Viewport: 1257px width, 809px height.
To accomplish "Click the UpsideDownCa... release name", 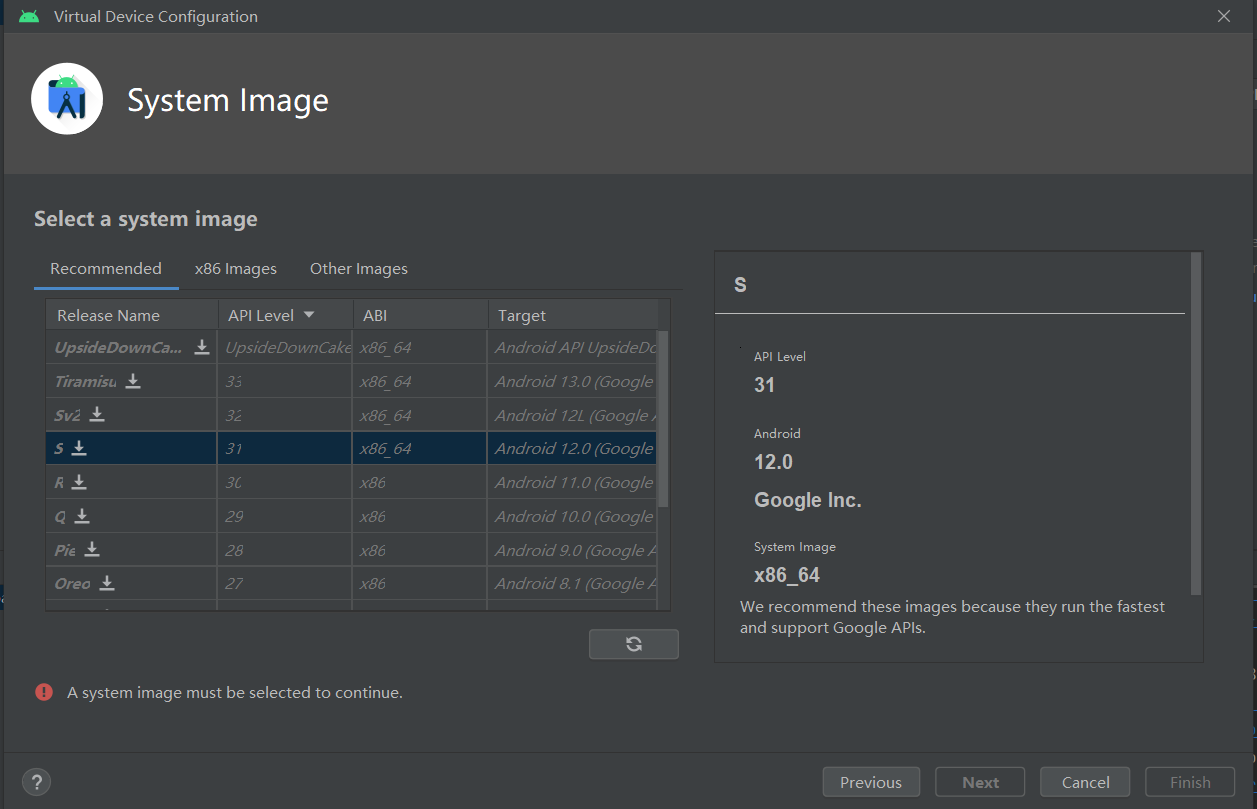I will [120, 348].
